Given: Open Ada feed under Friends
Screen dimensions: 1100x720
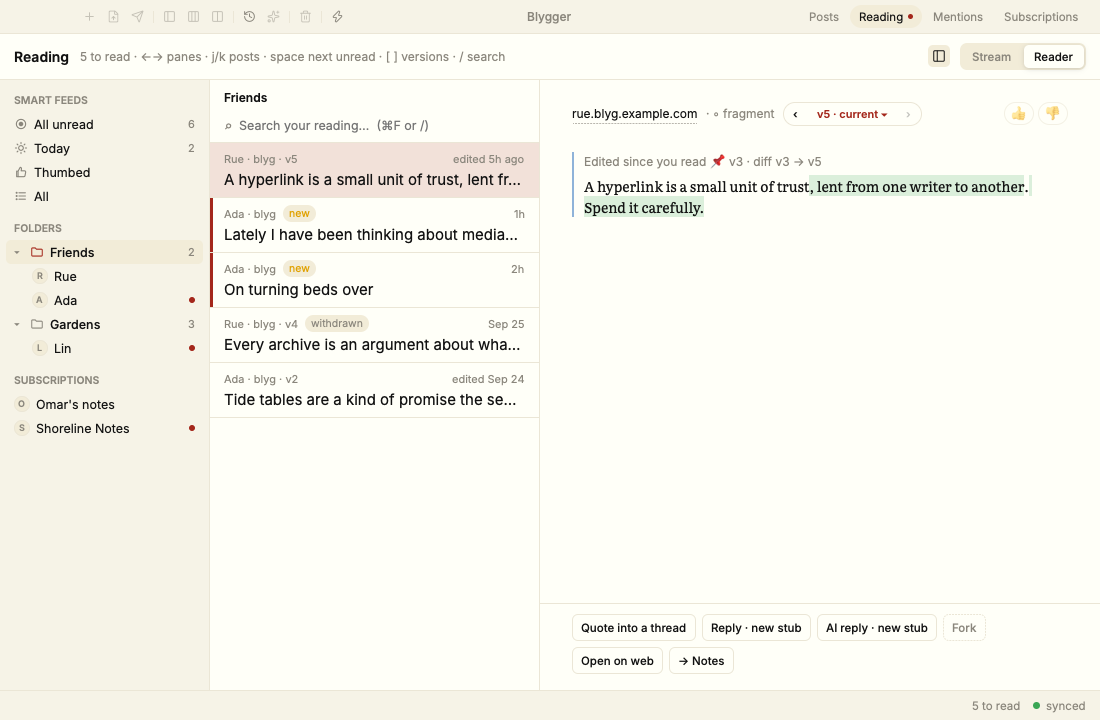Looking at the screenshot, I should pos(105,300).
